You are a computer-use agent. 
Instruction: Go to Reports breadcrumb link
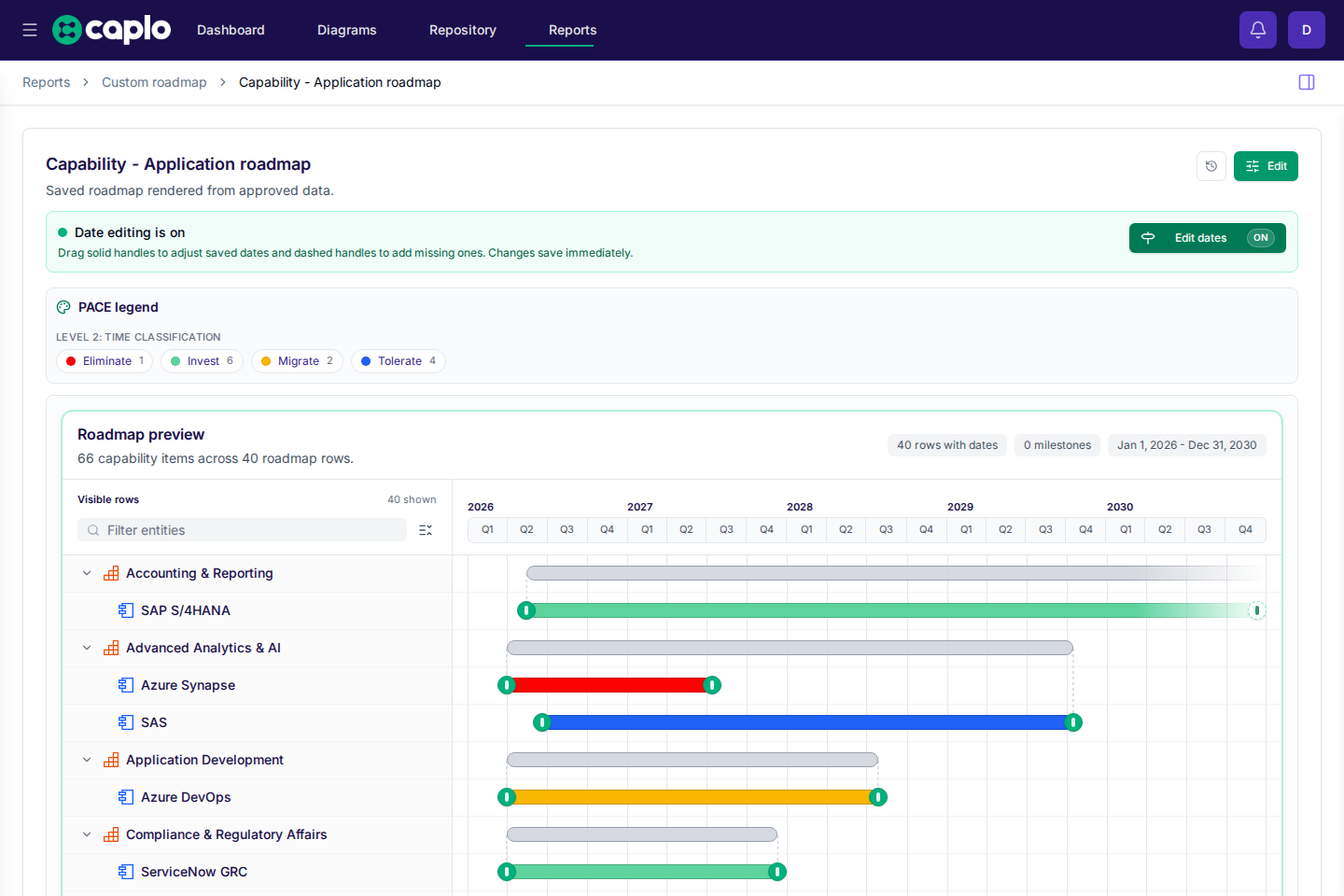click(46, 82)
